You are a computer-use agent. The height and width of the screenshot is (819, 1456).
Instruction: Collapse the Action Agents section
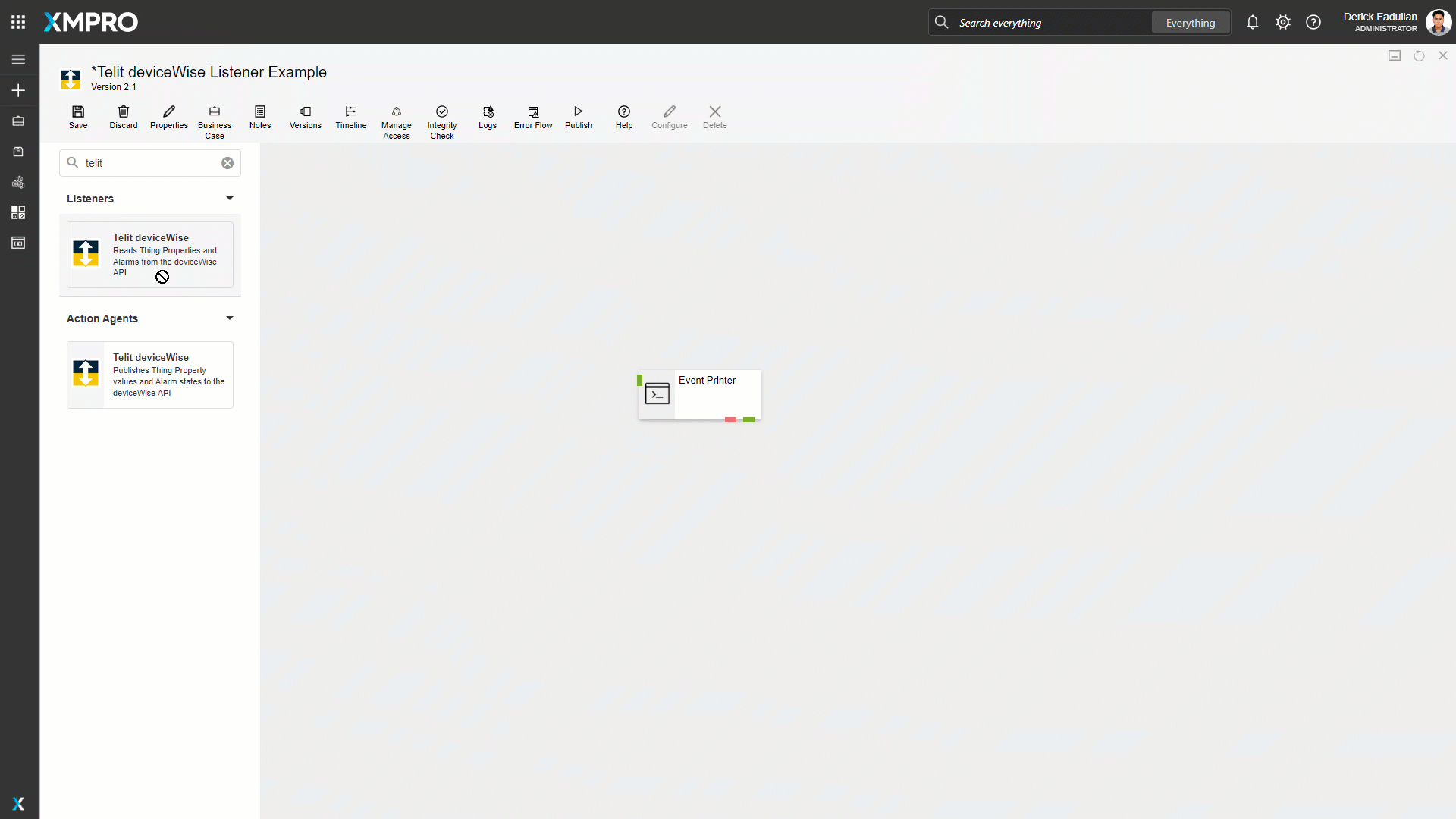coord(229,318)
